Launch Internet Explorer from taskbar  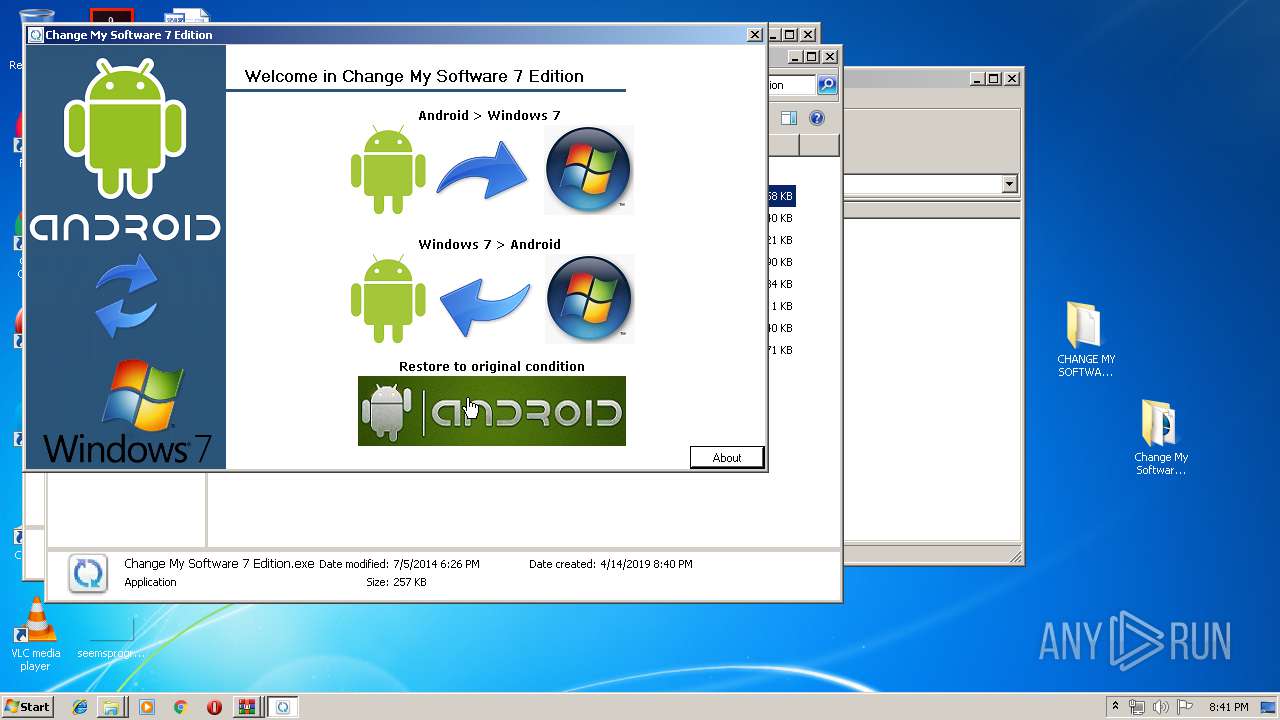click(80, 707)
